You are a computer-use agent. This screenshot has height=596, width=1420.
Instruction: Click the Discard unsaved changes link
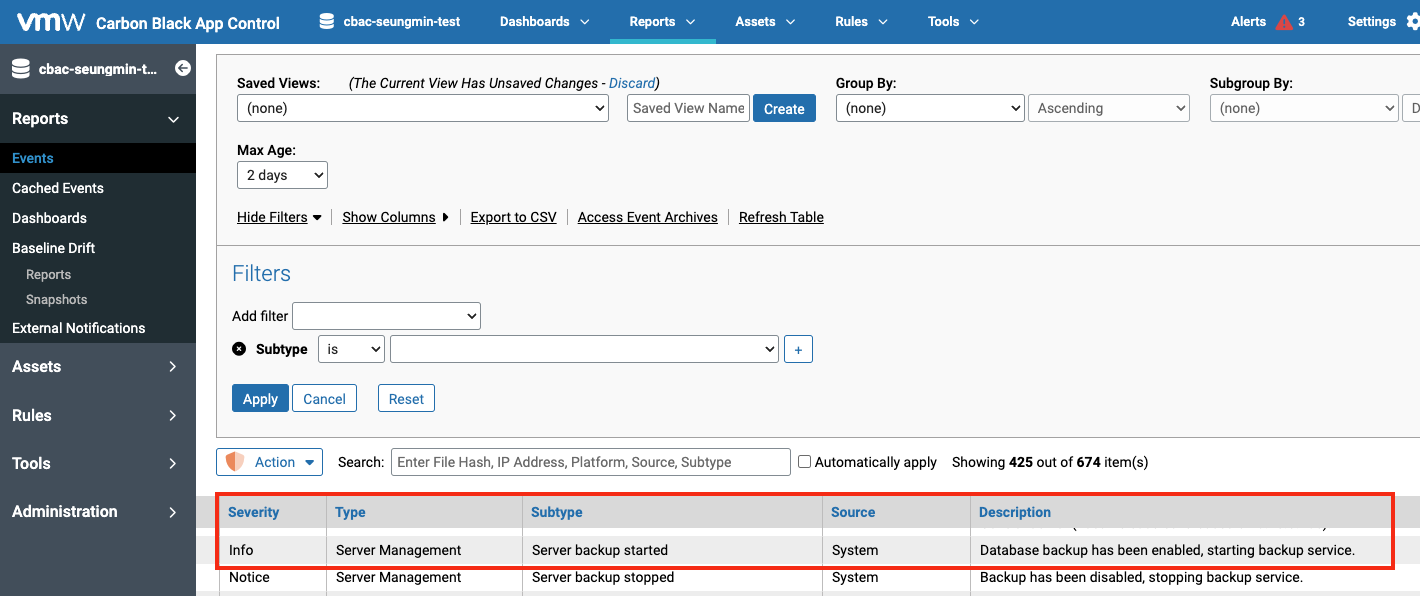[632, 83]
